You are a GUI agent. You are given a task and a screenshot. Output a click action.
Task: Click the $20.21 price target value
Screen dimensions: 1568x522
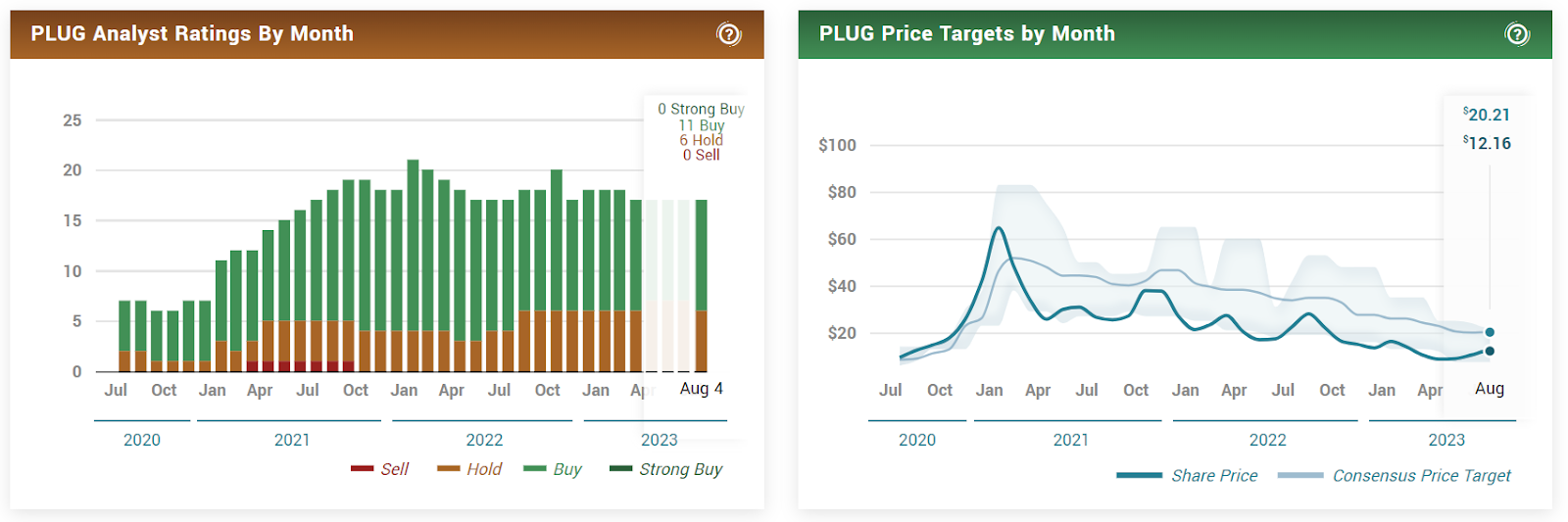point(1487,115)
